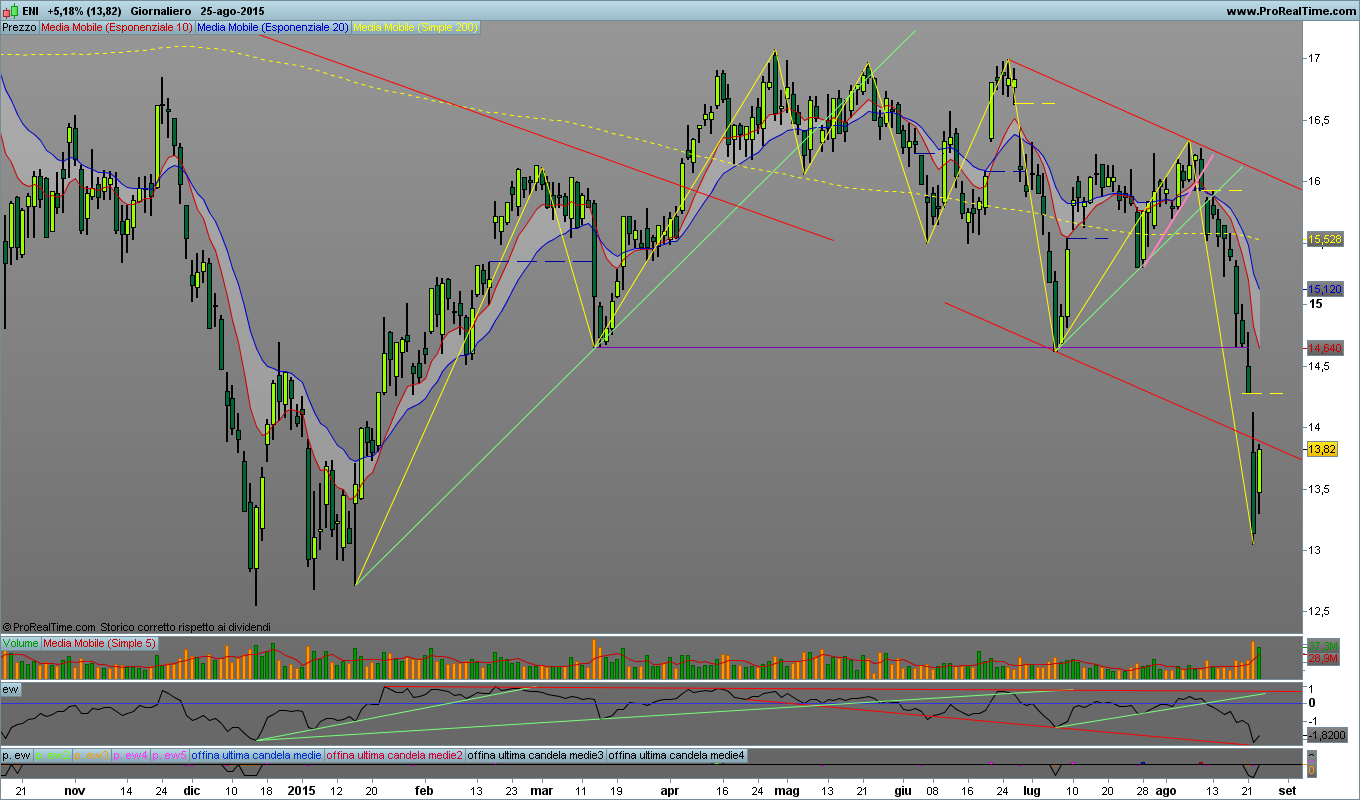Click the 'feb' month marker on time axis
The image size is (1360, 800).
[x=423, y=789]
